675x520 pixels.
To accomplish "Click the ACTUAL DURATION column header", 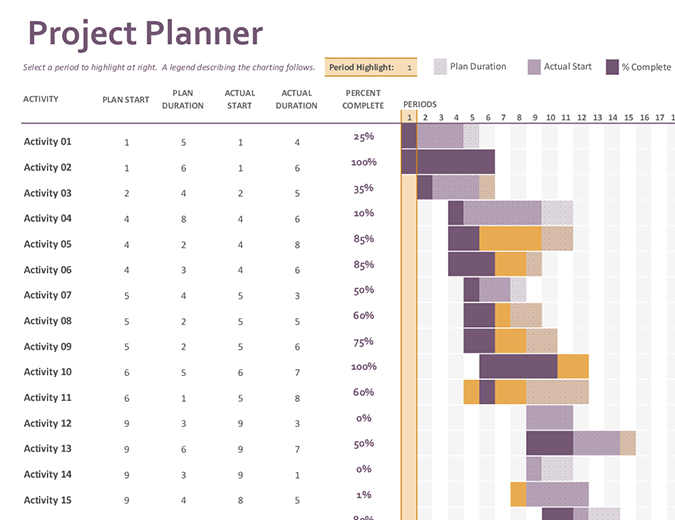I will [297, 99].
